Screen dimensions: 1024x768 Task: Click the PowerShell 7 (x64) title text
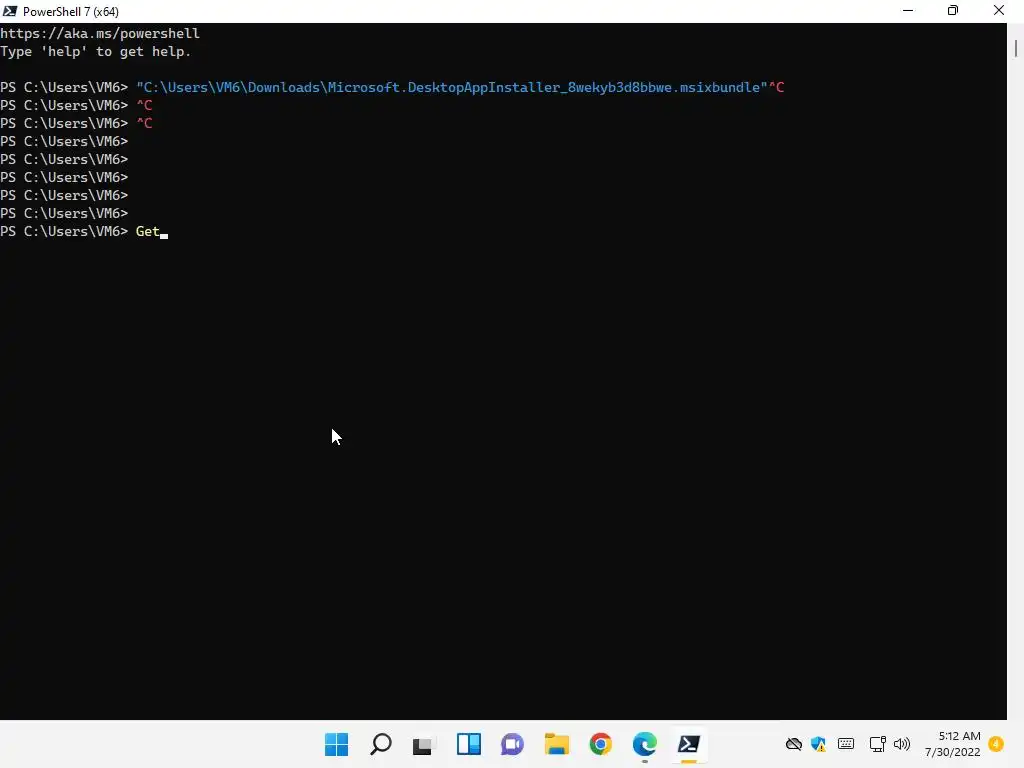pyautogui.click(x=71, y=12)
